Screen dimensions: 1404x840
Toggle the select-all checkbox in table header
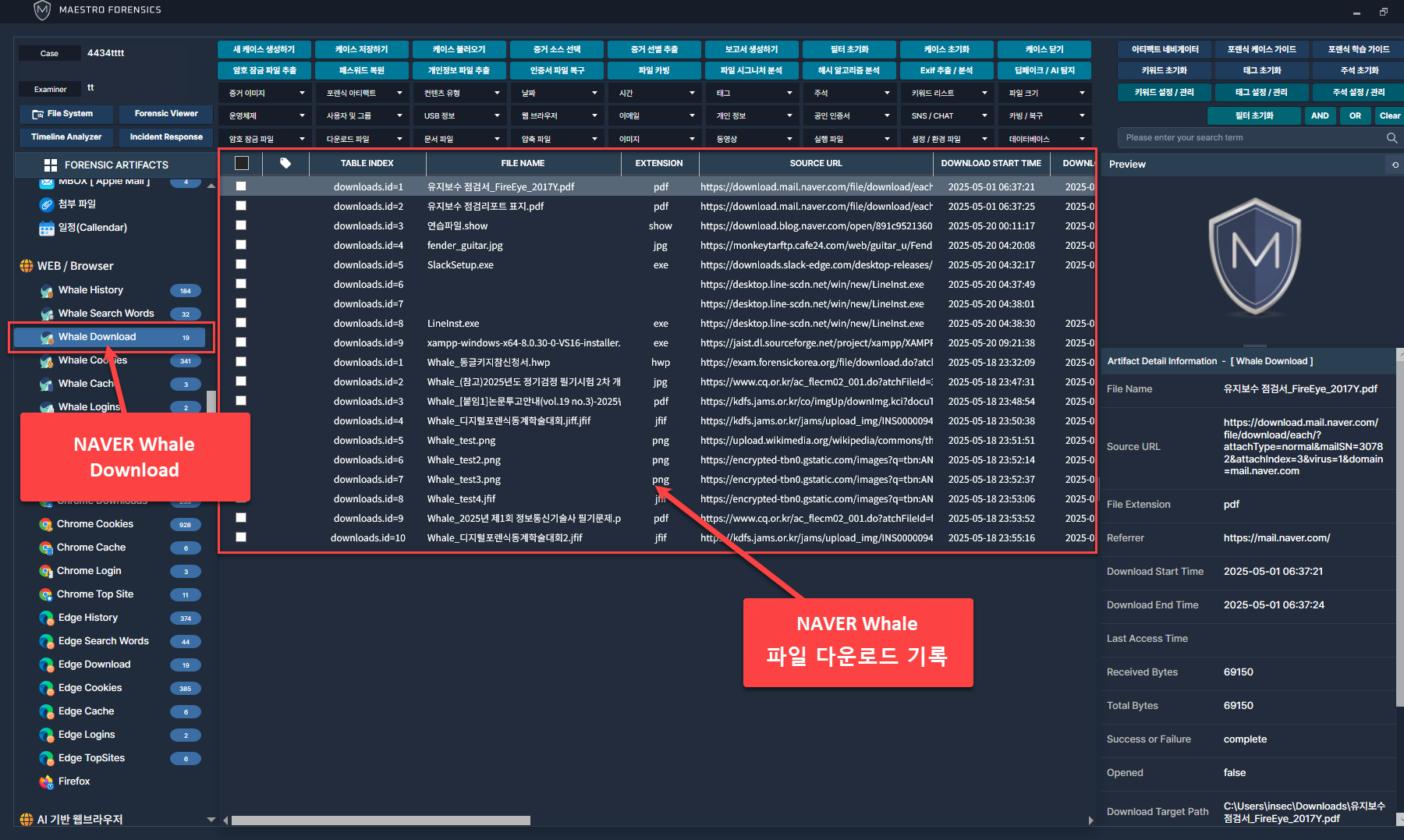click(242, 163)
